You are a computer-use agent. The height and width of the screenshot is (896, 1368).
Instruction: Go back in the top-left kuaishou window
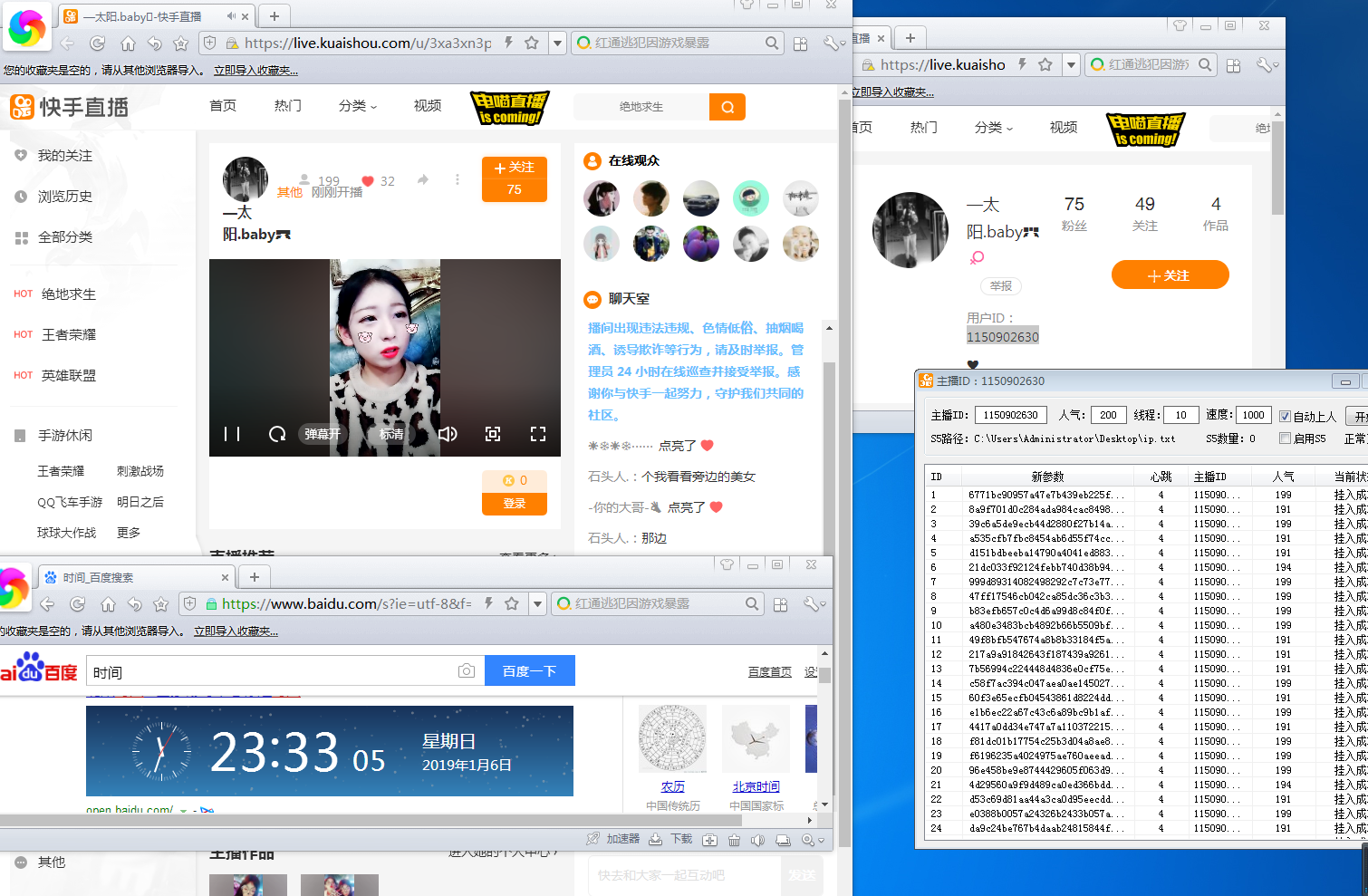pos(67,43)
